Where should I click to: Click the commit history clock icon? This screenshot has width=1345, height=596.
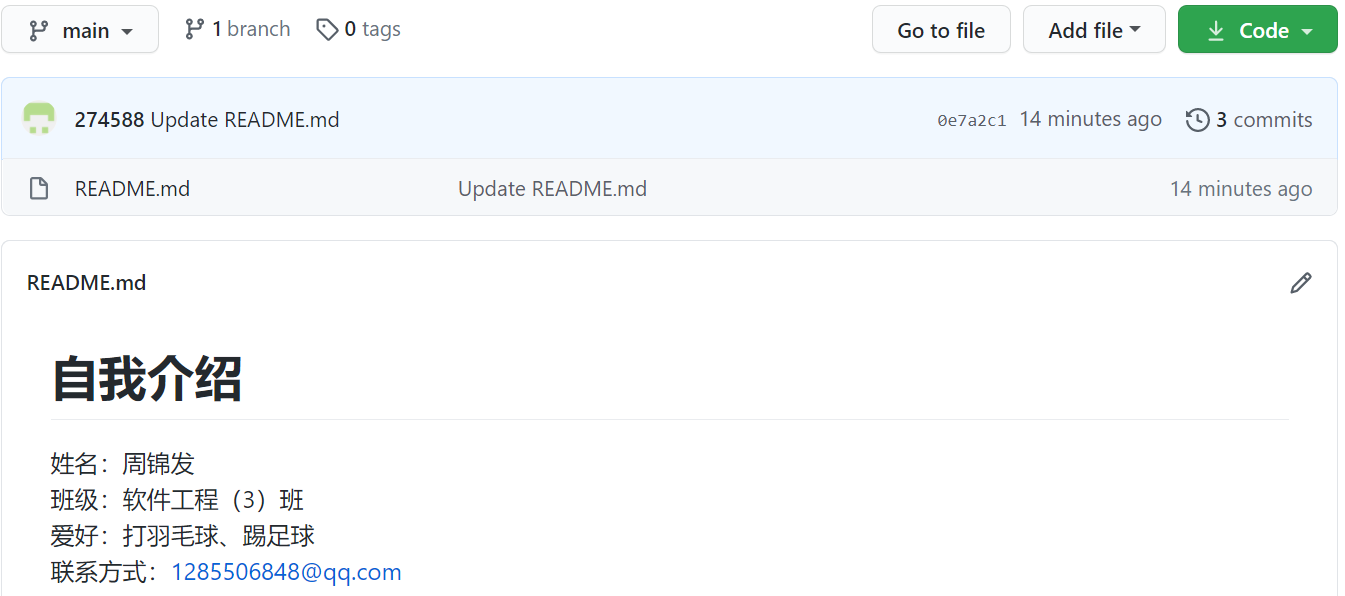(1197, 120)
